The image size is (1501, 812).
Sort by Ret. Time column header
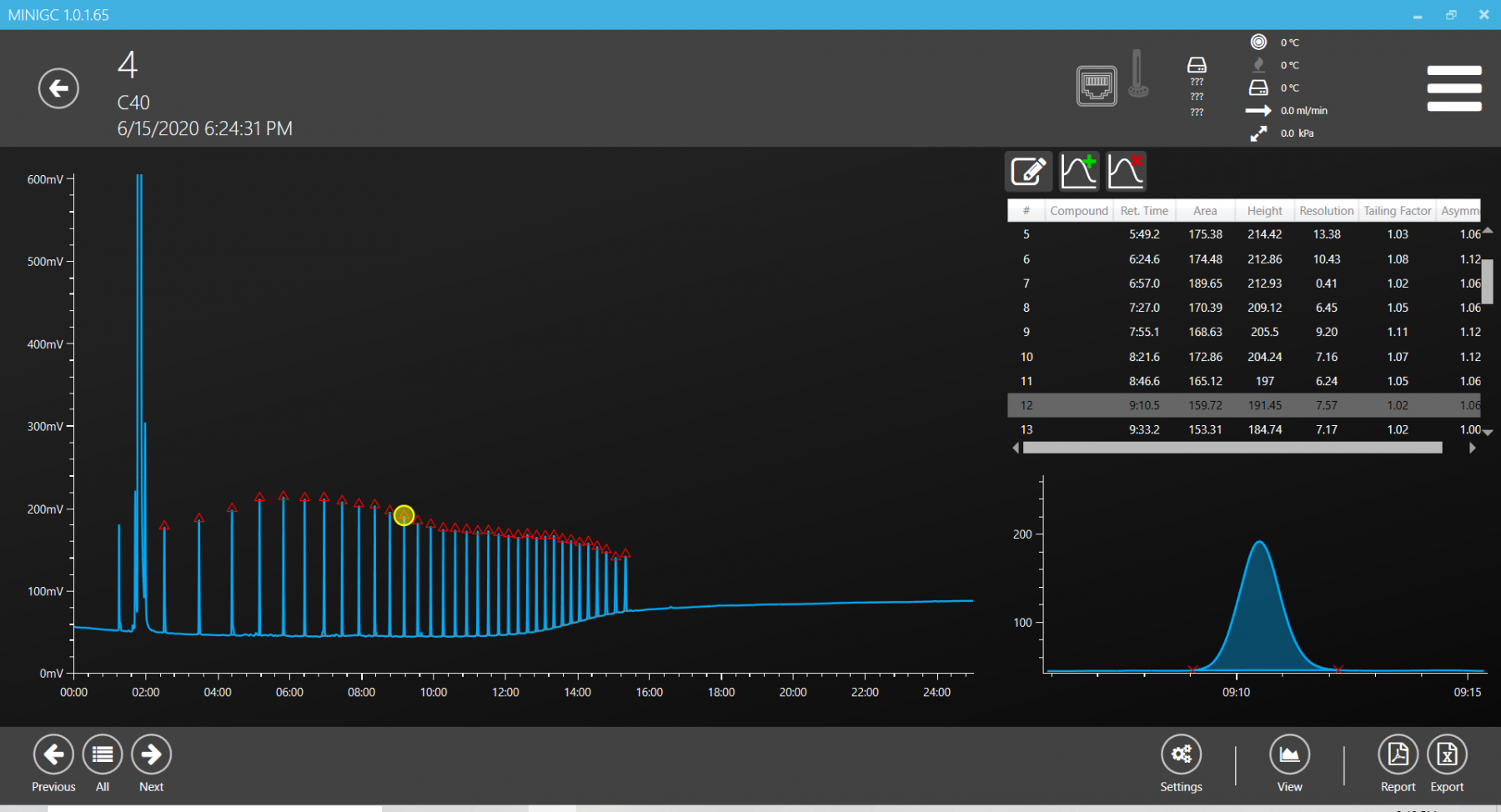tap(1144, 211)
